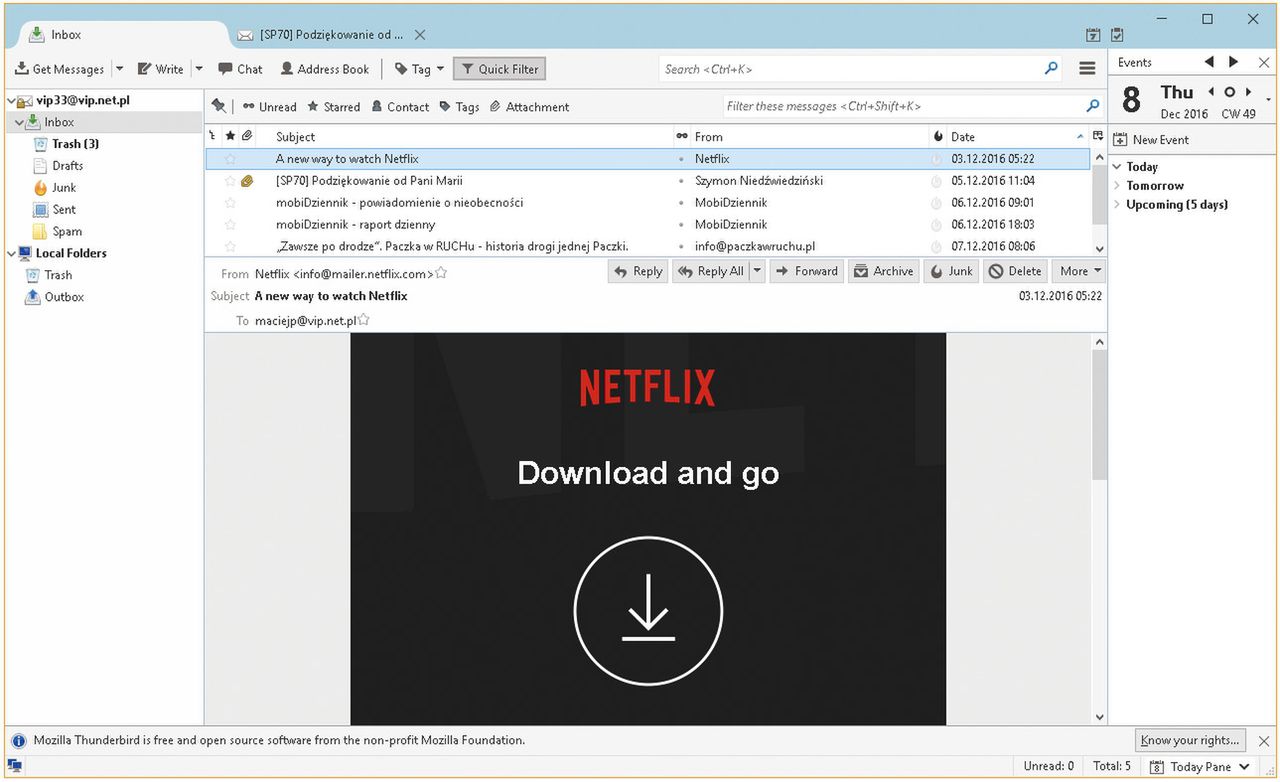The image size is (1280, 782).
Task: Open Reply All dropdown arrow
Action: [757, 271]
